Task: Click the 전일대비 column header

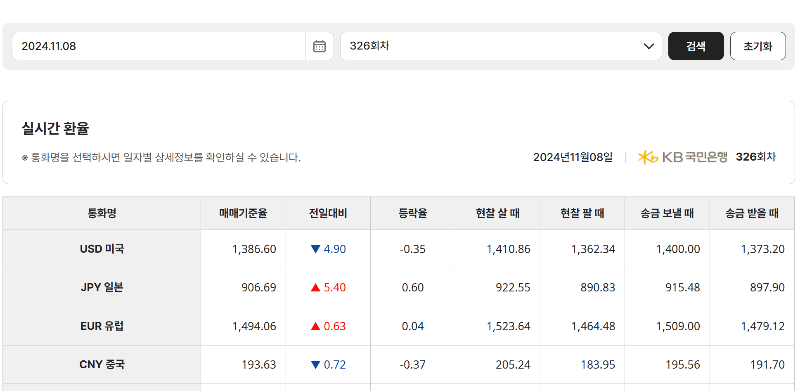Action: pyautogui.click(x=328, y=213)
